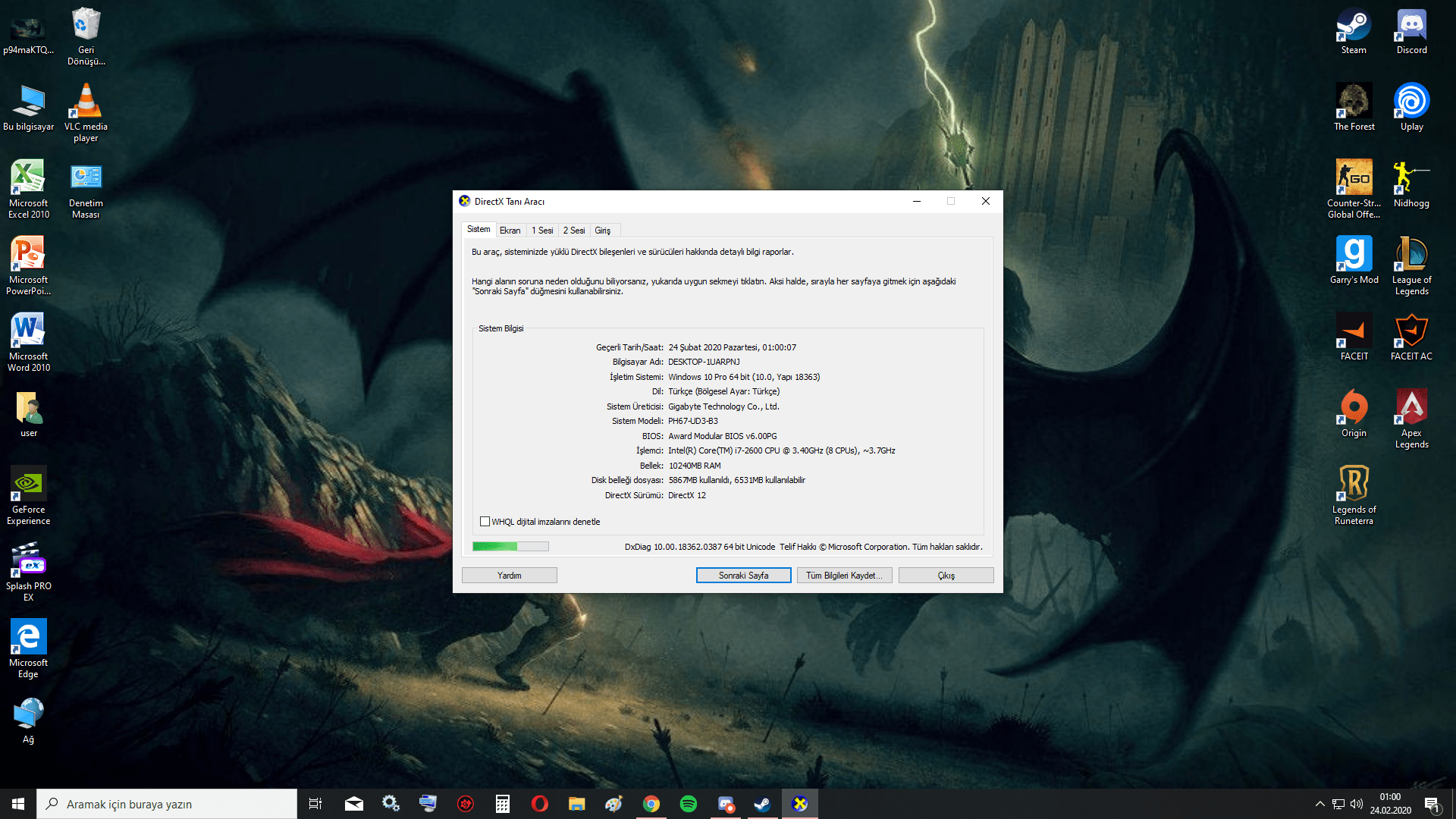Click the Calculator taskbar icon
Image resolution: width=1456 pixels, height=819 pixels.
coord(502,804)
